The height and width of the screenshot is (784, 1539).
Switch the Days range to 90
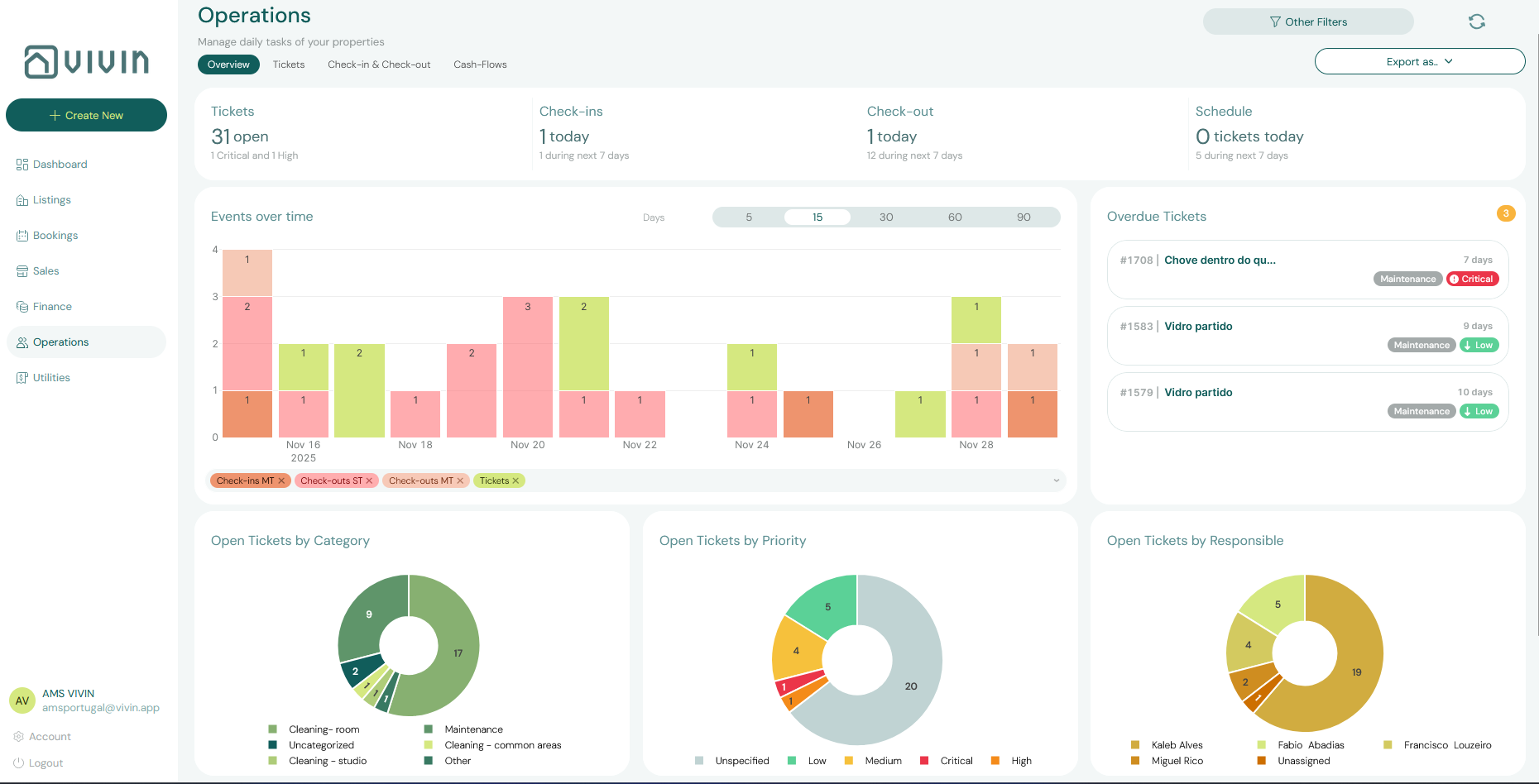click(x=1024, y=217)
